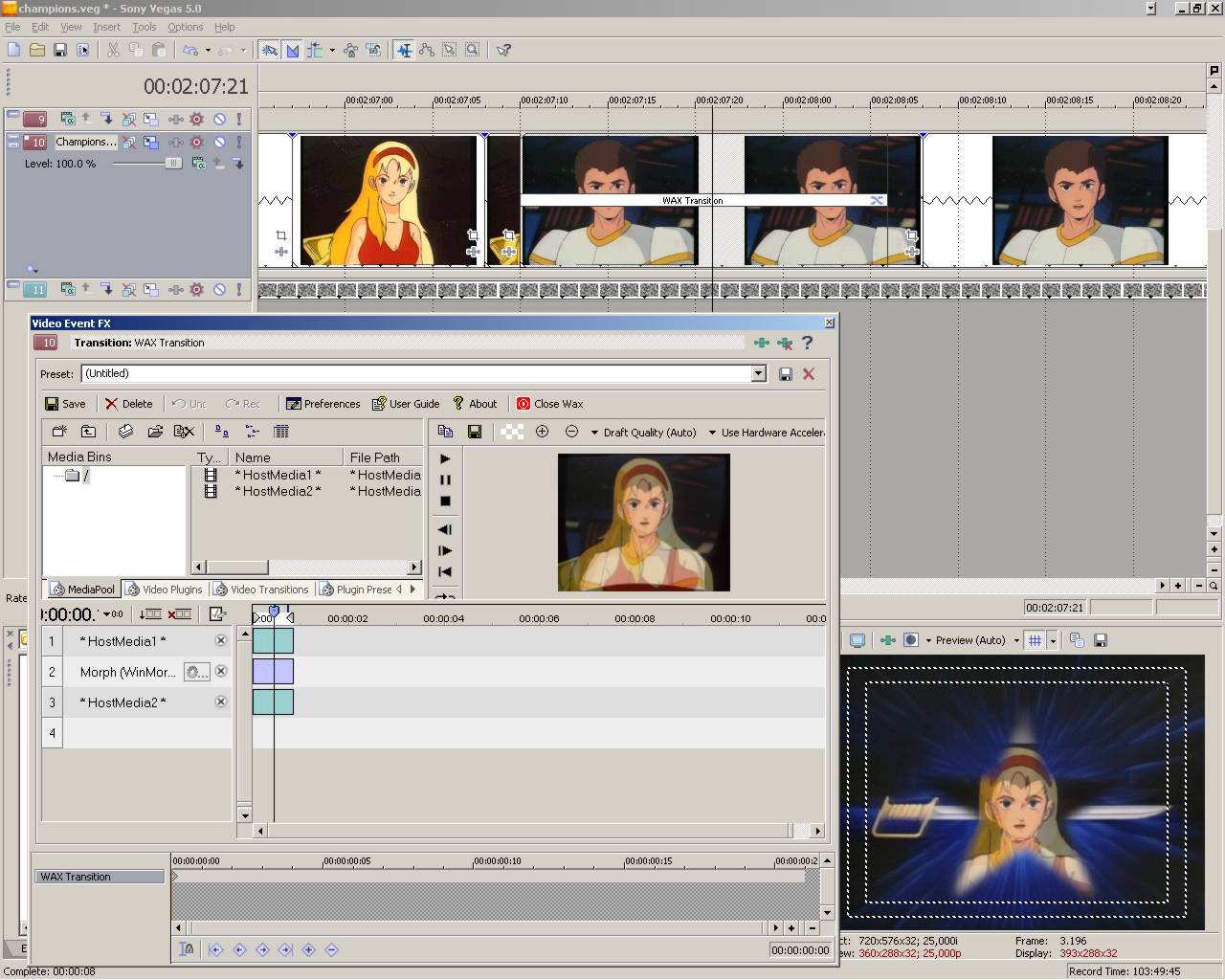1225x980 pixels.
Task: Click the Open project folder icon
Action: click(37, 50)
